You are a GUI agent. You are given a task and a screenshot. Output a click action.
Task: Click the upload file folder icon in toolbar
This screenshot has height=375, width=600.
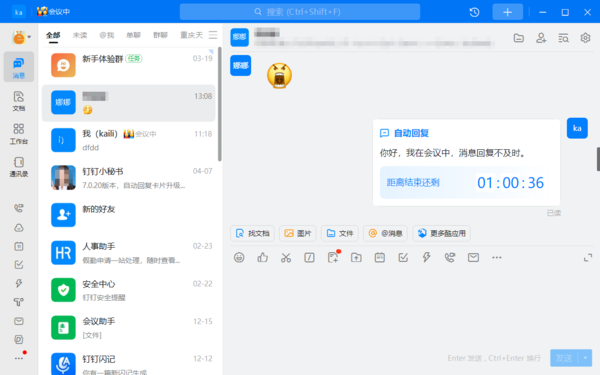tap(356, 258)
